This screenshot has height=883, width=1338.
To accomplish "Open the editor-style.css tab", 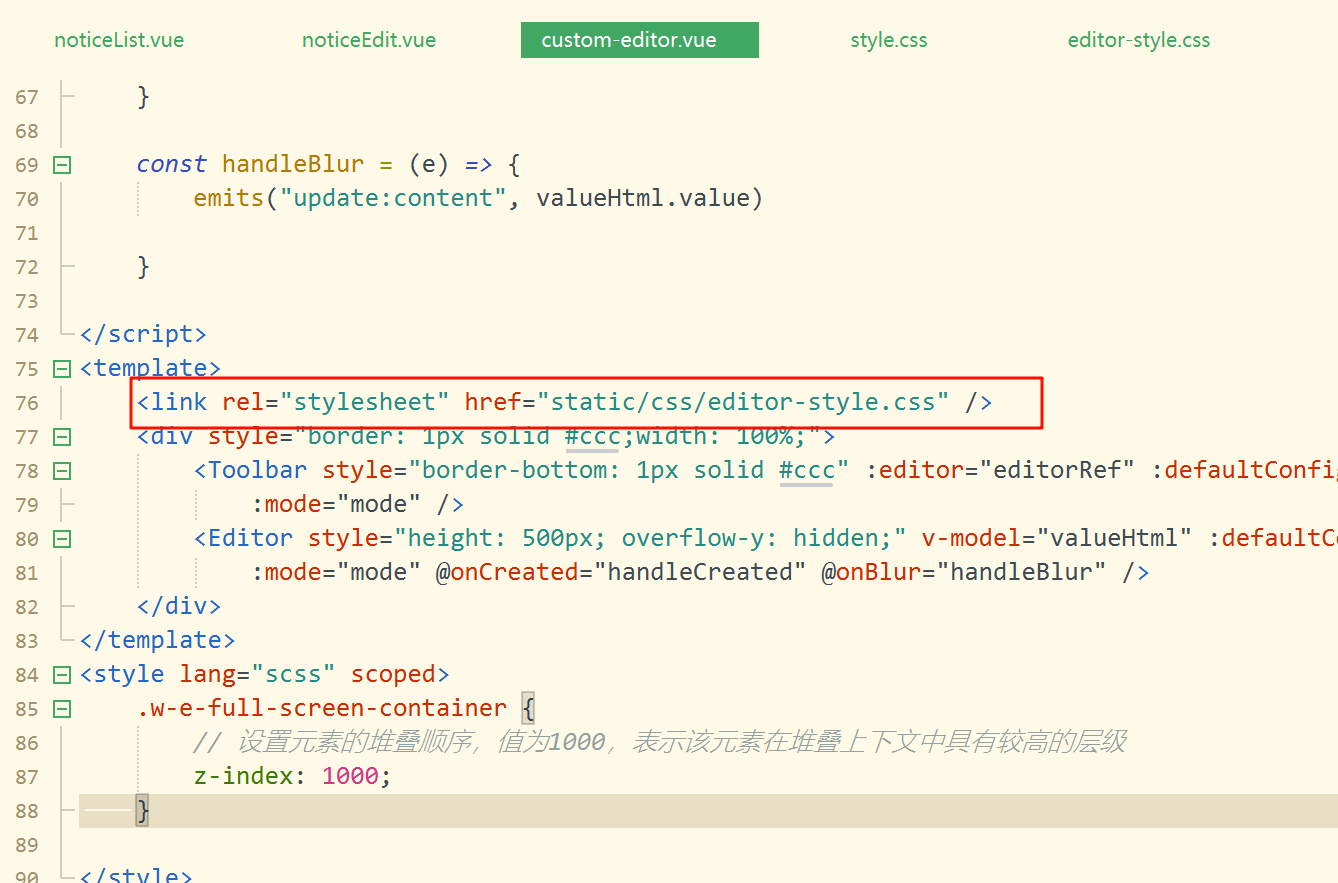I will tap(1139, 41).
